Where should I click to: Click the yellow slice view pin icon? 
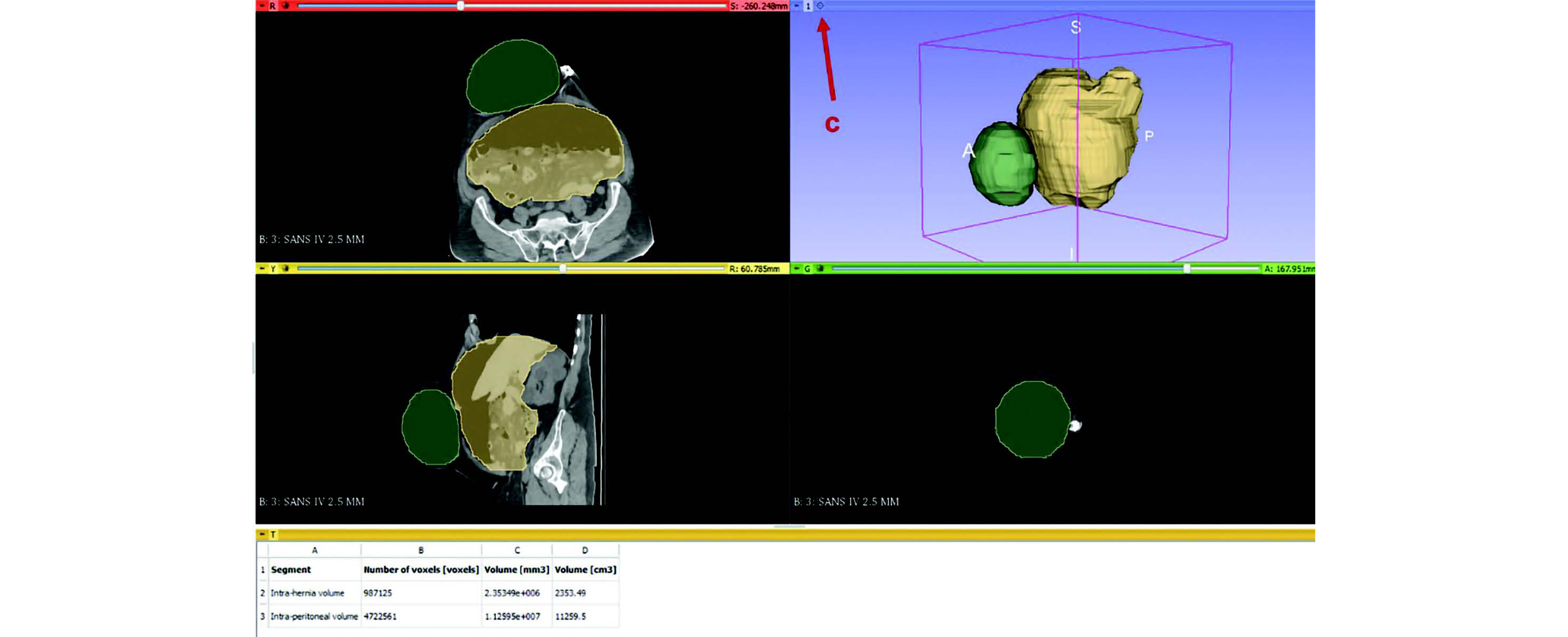point(262,269)
